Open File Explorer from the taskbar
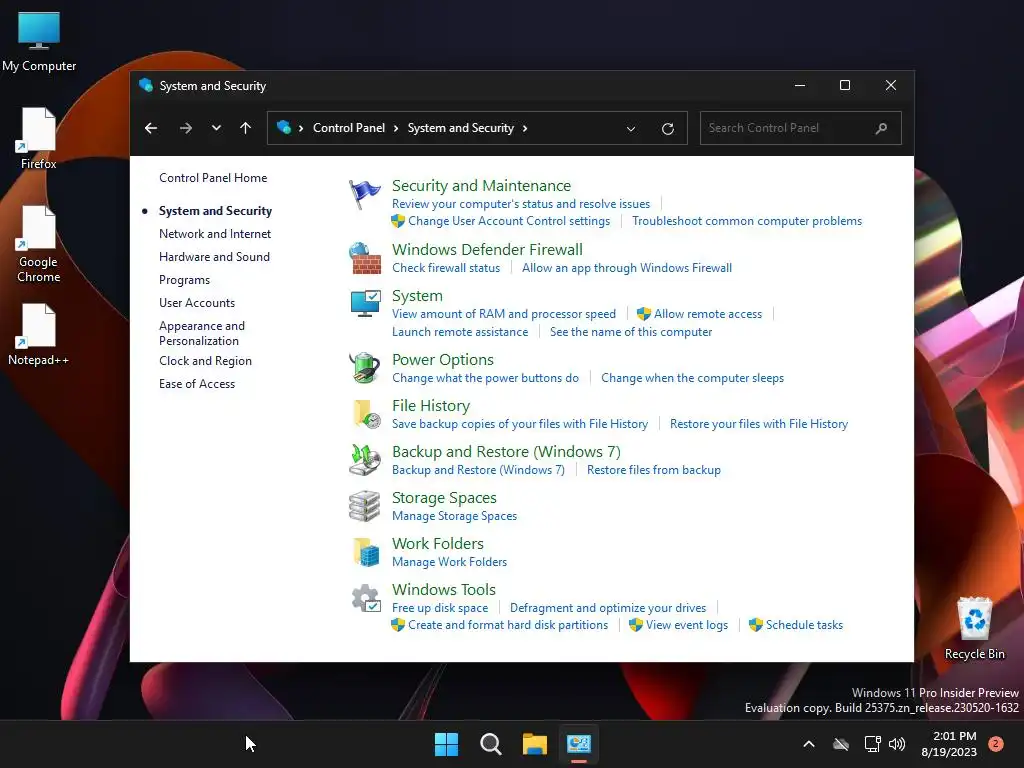 click(x=535, y=744)
